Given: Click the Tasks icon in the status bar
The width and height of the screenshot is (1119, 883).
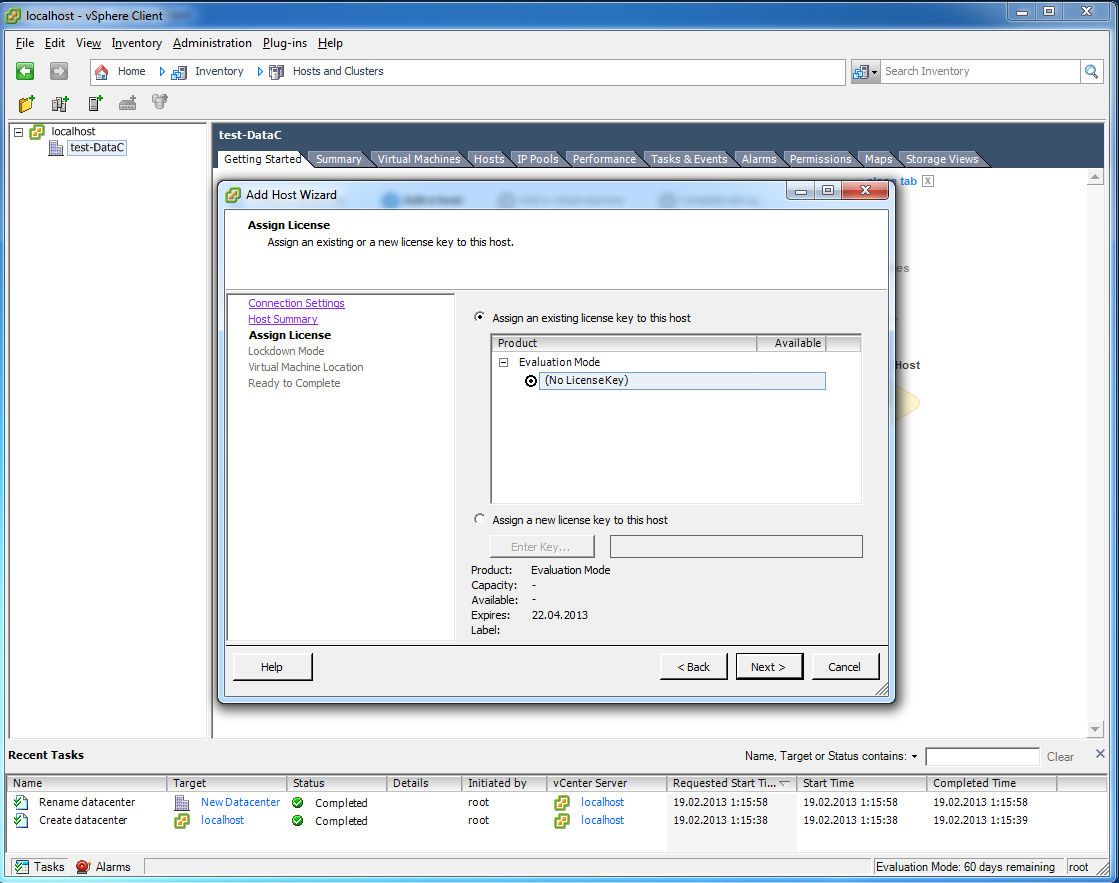Looking at the screenshot, I should click(x=22, y=867).
